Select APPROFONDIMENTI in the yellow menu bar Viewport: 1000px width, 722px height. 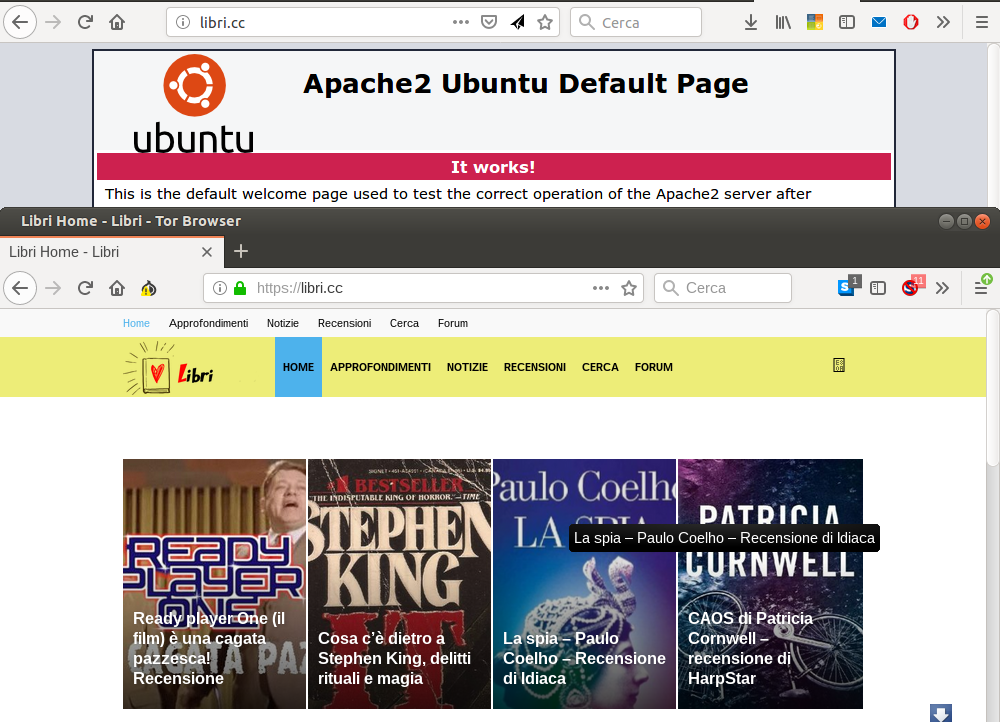pos(380,367)
